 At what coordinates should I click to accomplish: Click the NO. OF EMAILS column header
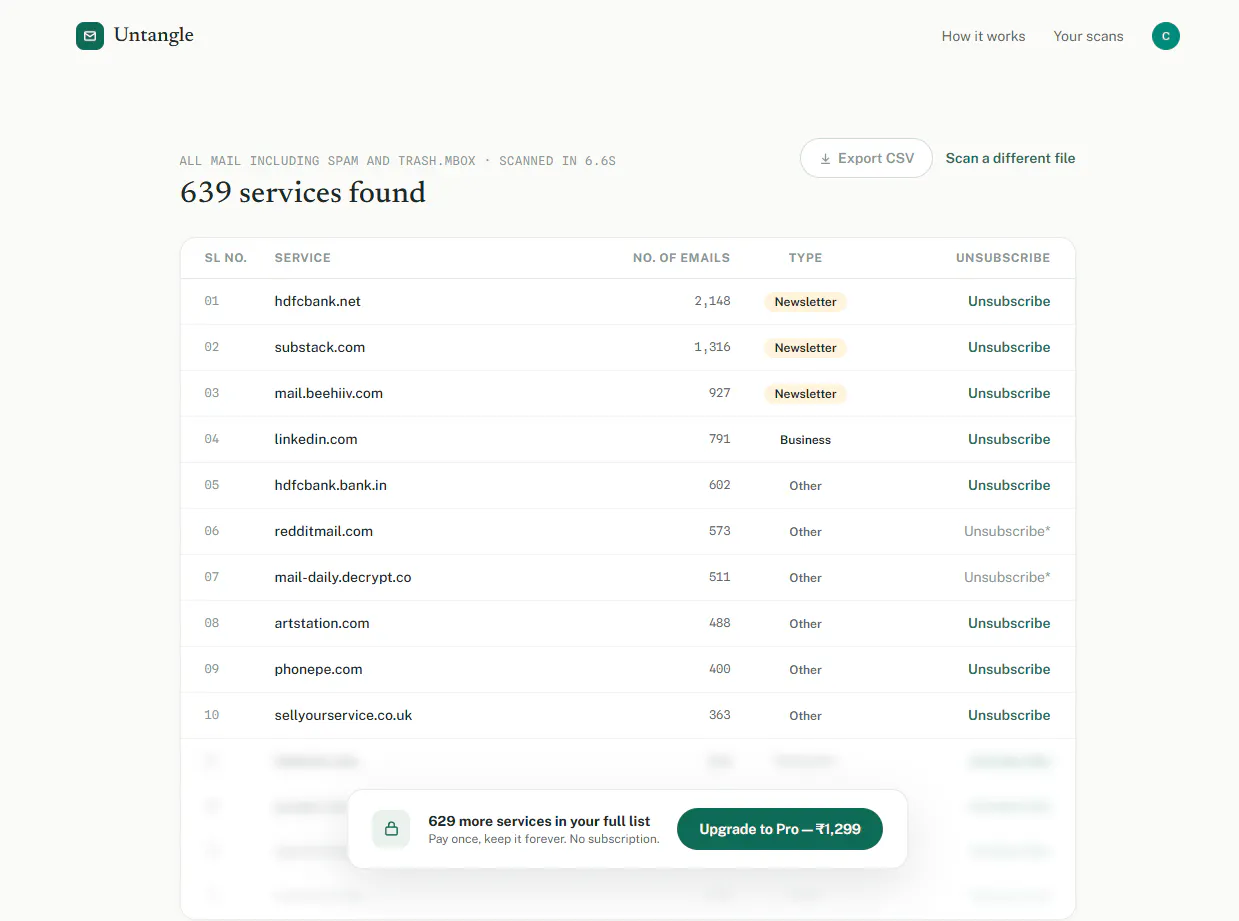681,258
